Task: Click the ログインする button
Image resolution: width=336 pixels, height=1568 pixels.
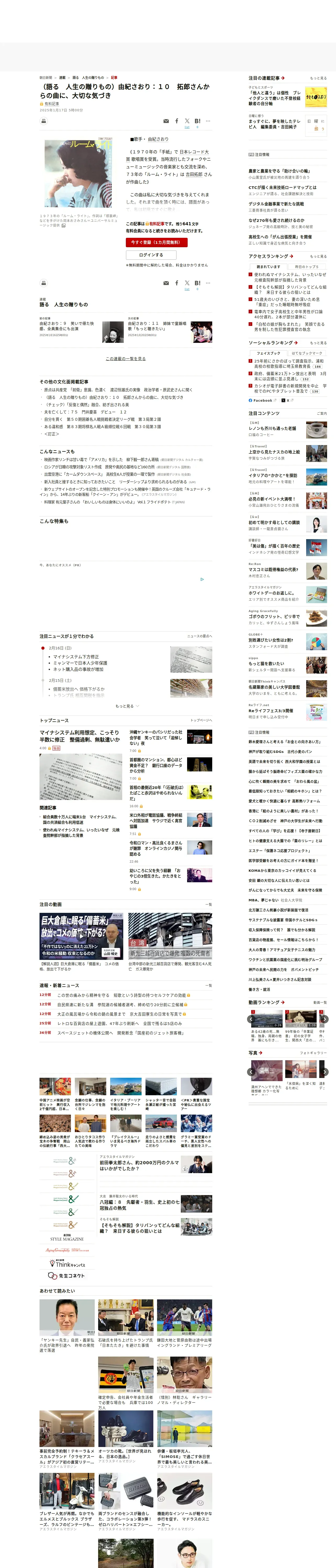Action: tap(151, 255)
